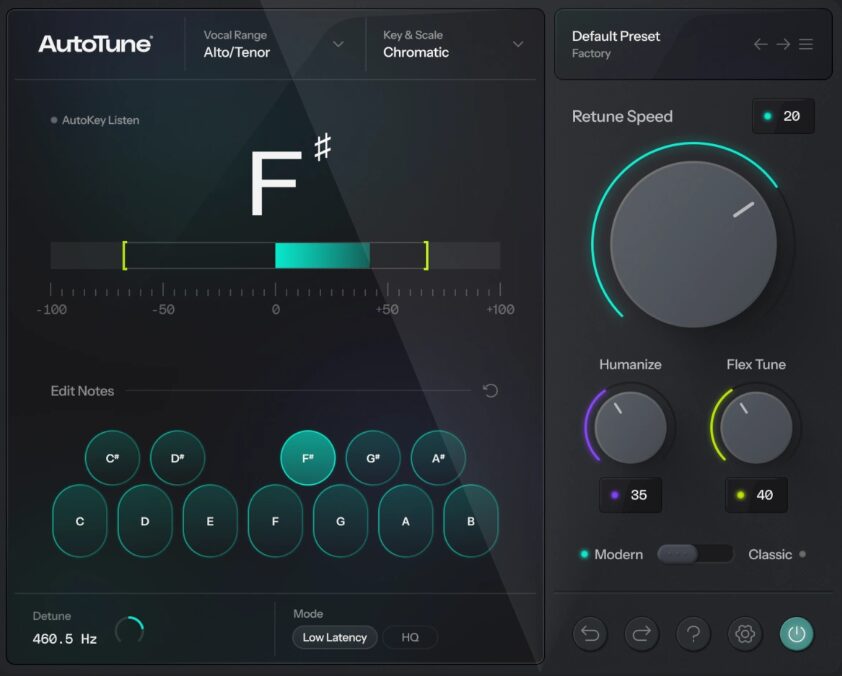This screenshot has height=676, width=842.
Task: Click the undo arrow icon
Action: 590,633
